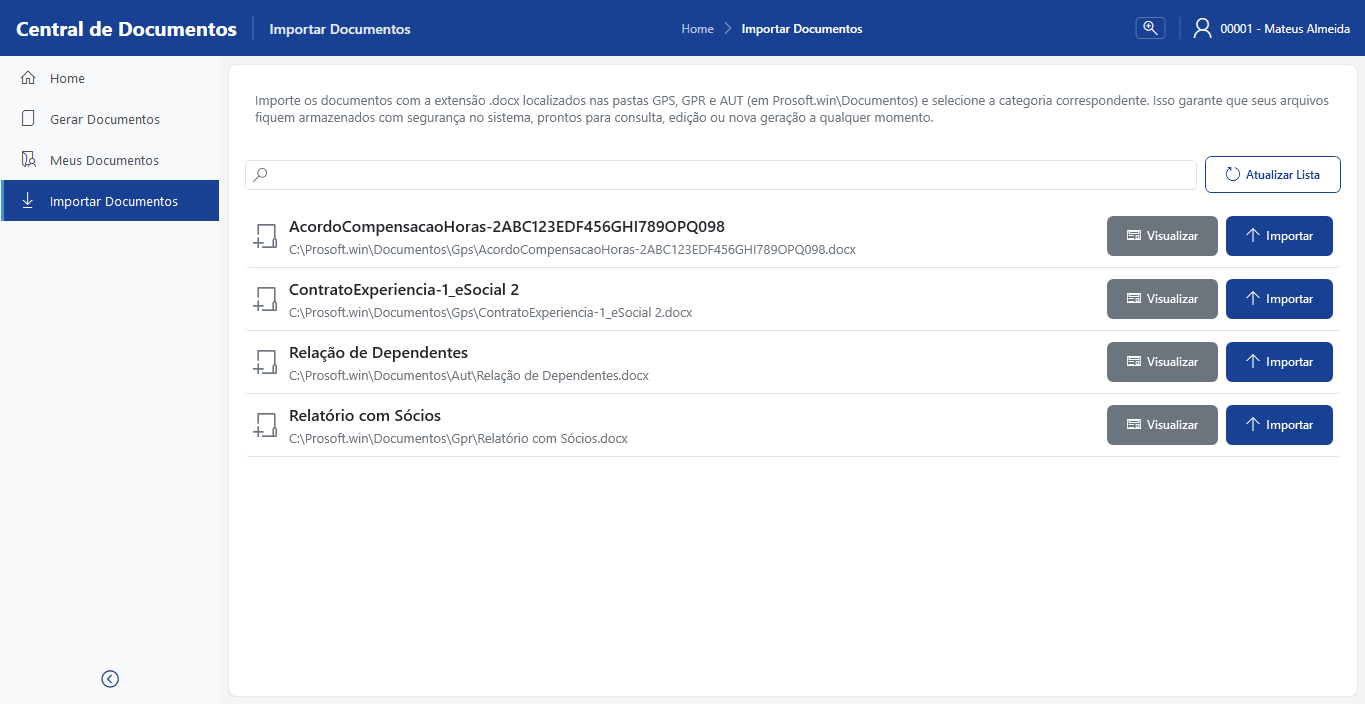Screen dimensions: 1365x704
Task: Click the title Relação de Dependentes
Action: pyautogui.click(x=378, y=352)
